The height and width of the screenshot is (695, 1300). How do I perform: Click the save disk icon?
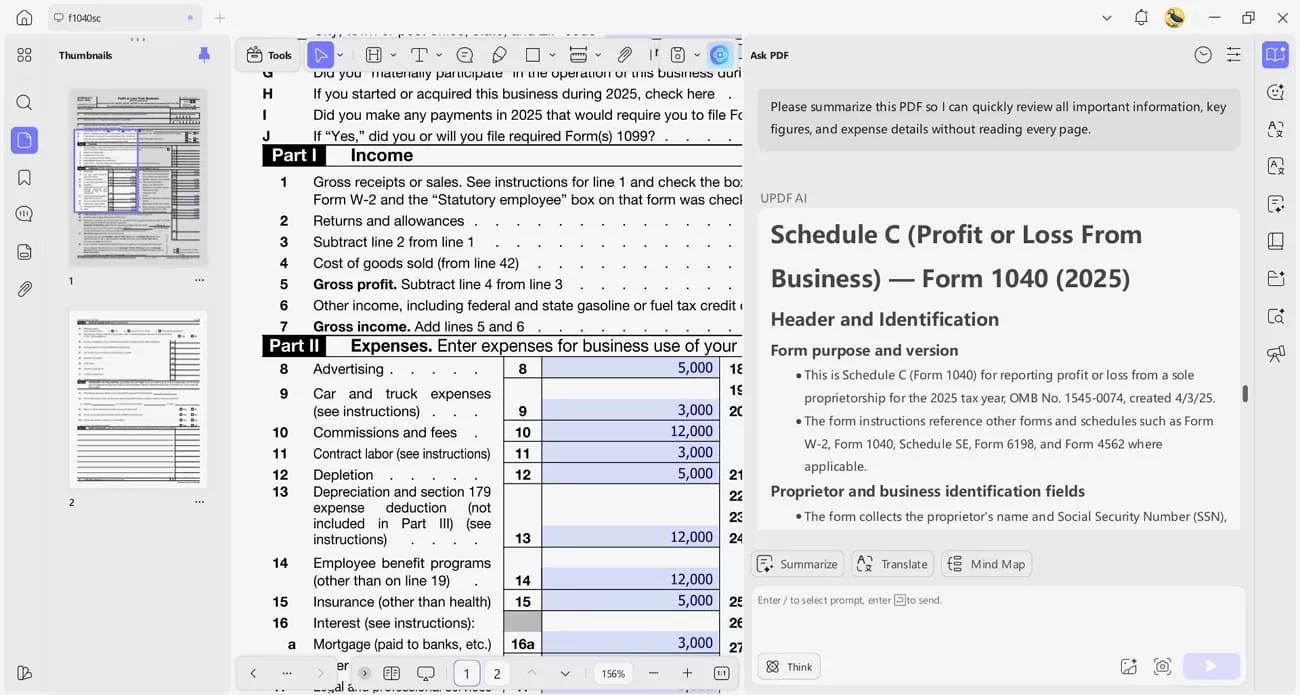point(678,55)
